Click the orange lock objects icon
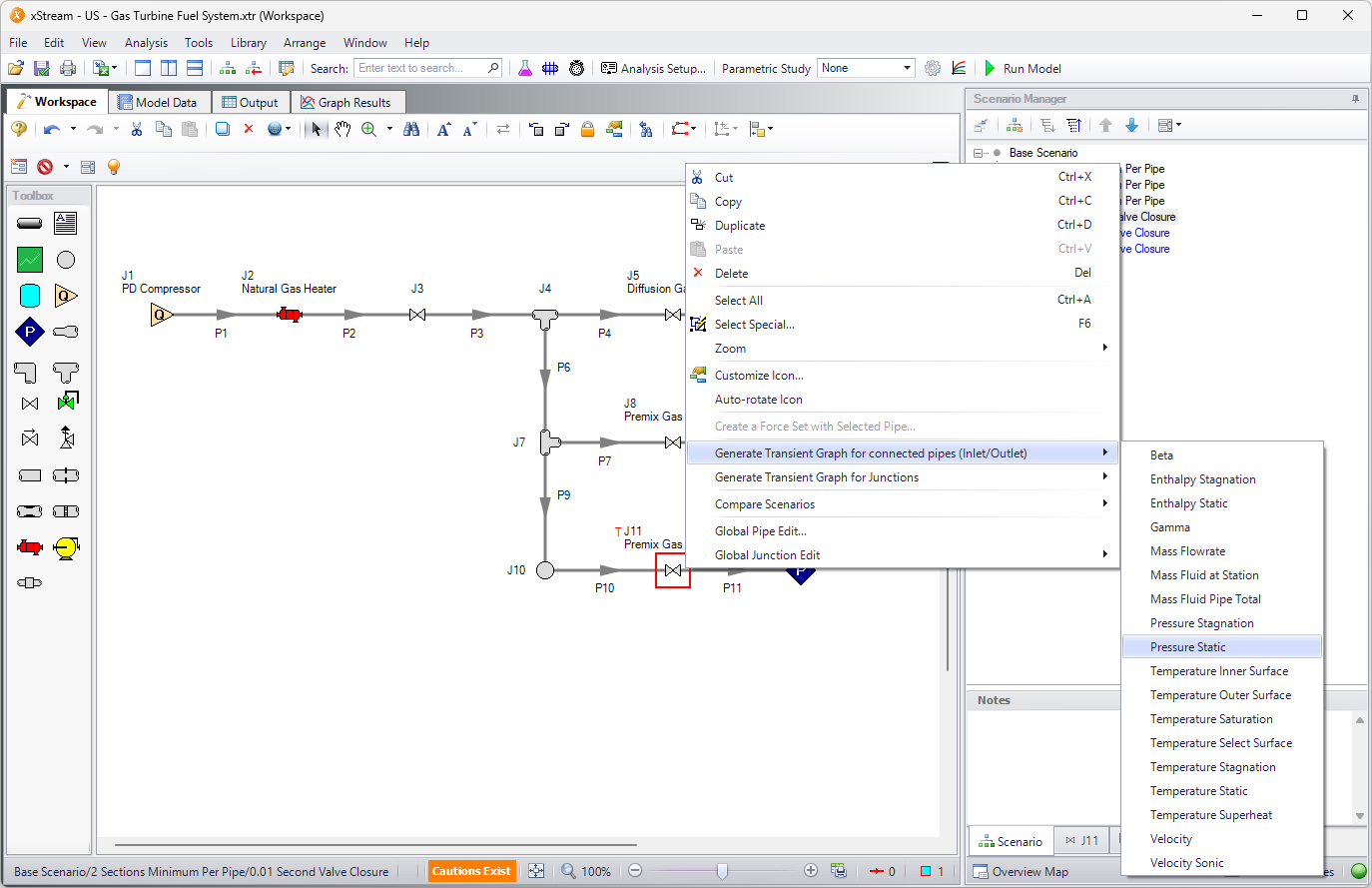 [x=588, y=129]
